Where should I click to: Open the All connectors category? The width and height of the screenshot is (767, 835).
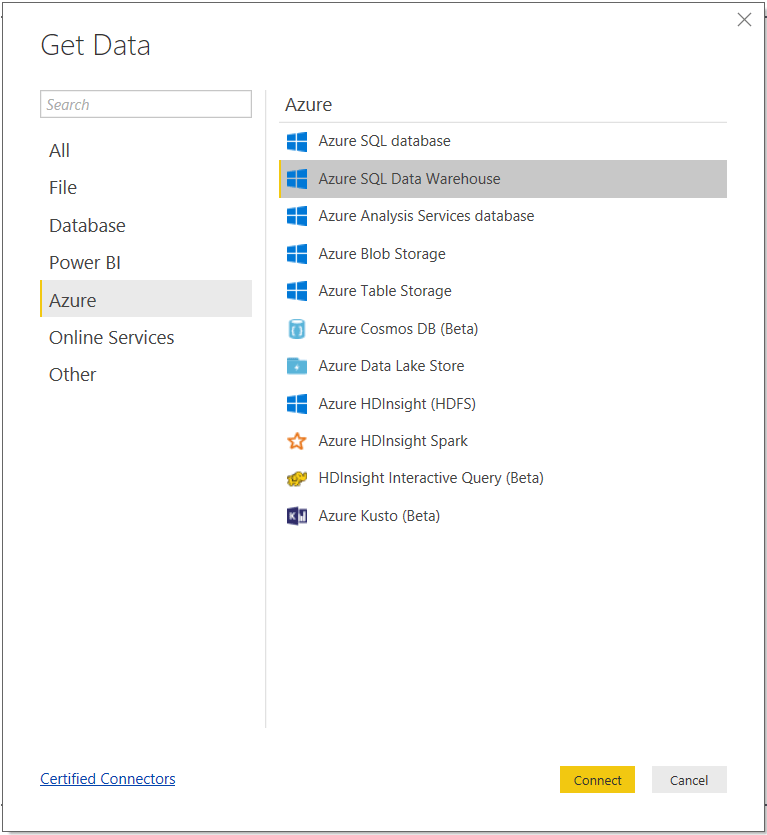(59, 150)
